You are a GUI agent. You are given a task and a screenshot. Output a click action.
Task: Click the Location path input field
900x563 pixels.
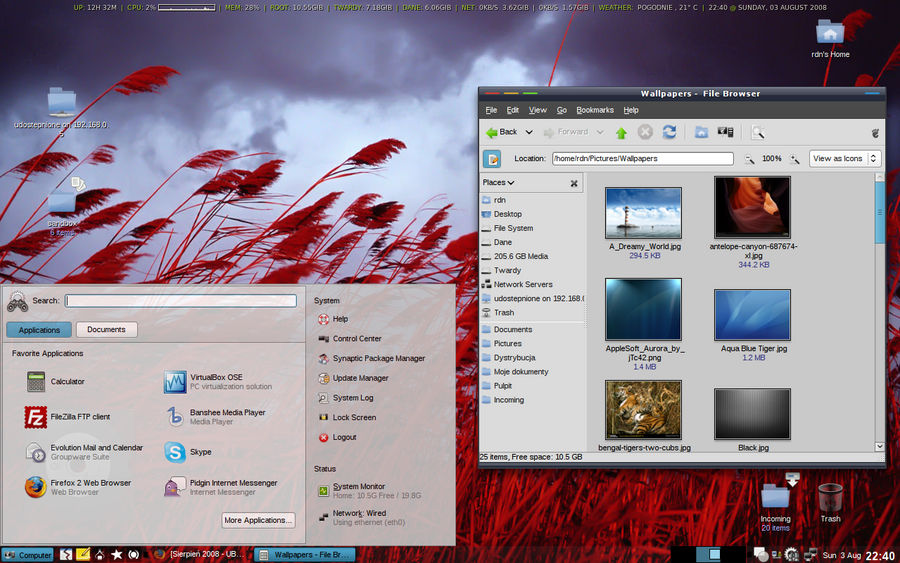point(643,158)
